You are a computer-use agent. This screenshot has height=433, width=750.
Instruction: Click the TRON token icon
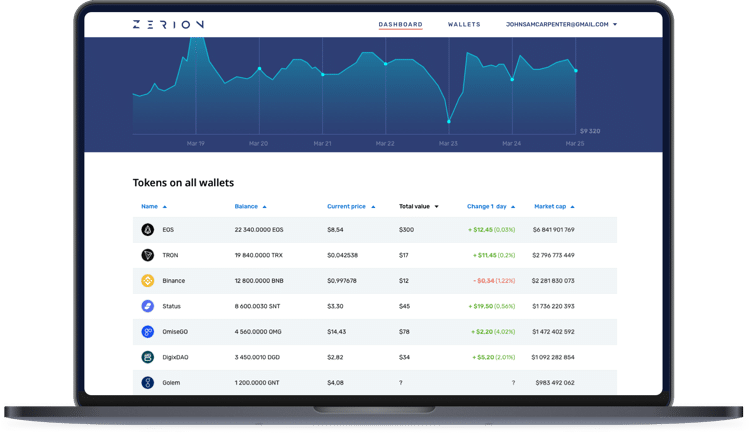coord(148,255)
